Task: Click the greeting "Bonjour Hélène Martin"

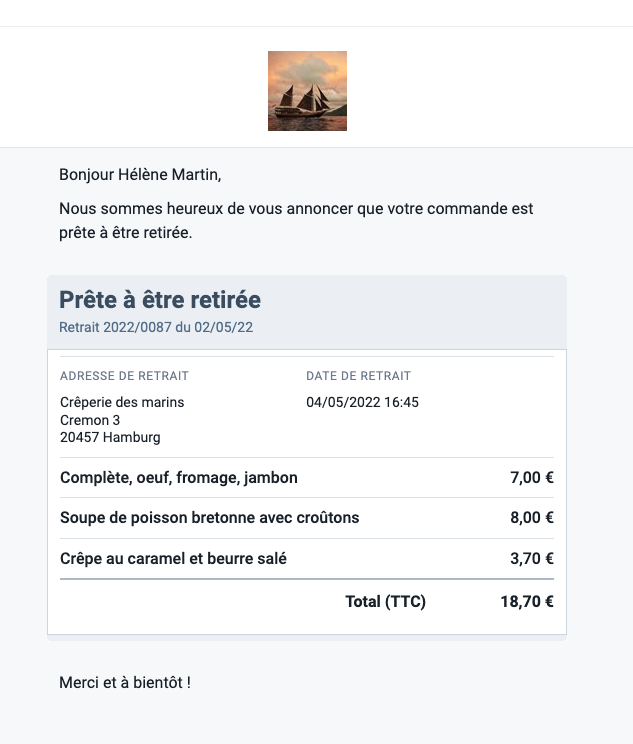Action: pyautogui.click(x=140, y=175)
